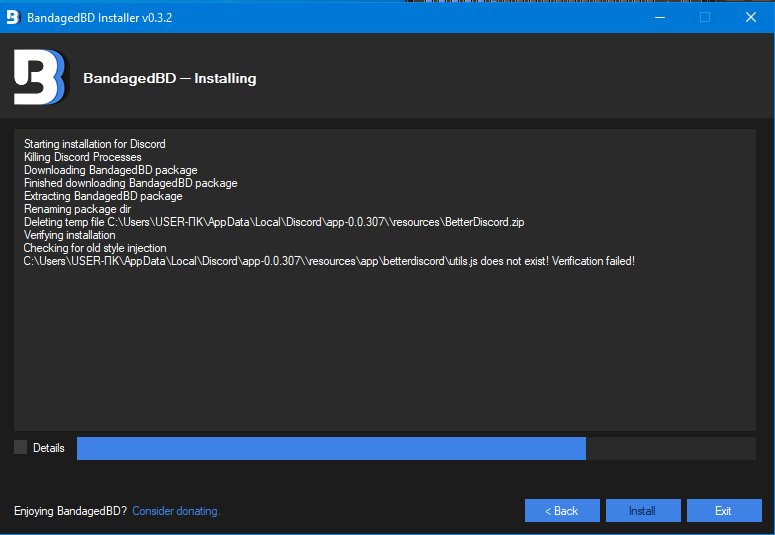Go back with the Back button
Screen dimensions: 775x535
point(562,510)
